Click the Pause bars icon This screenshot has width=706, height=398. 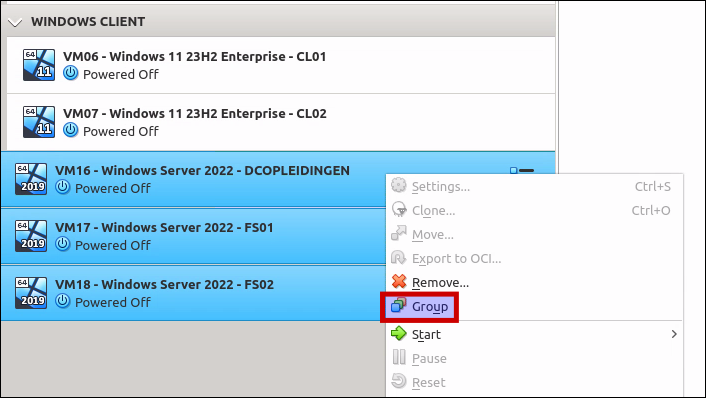coord(398,357)
